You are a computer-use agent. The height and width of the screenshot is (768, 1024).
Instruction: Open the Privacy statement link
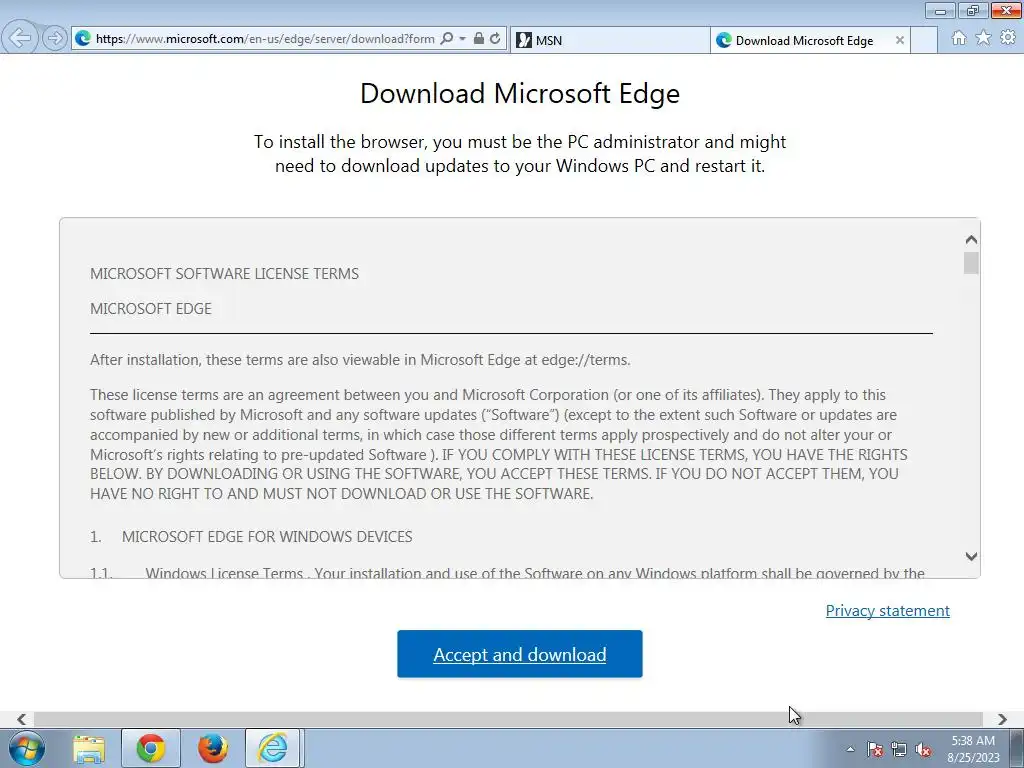[x=888, y=611]
